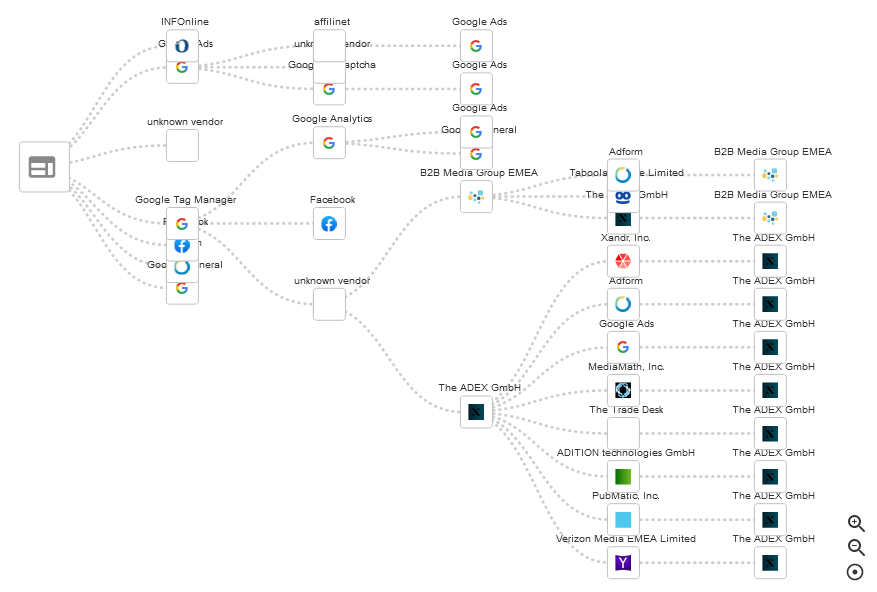Viewport: 877px width, 592px height.
Task: Select unknown vendor node linked directly to root
Action: pyautogui.click(x=182, y=145)
